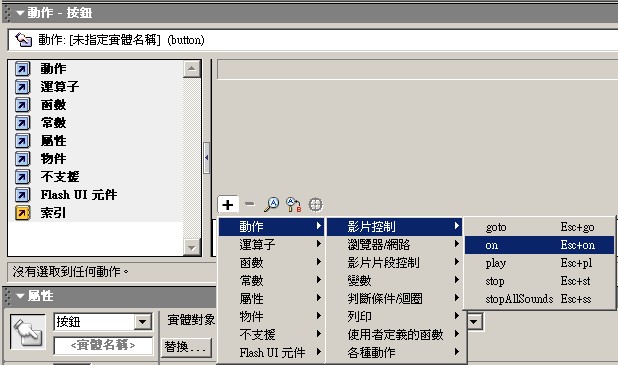618x365 pixels.
Task: Click the book icon beside 動作 category
Action: [x=22, y=69]
